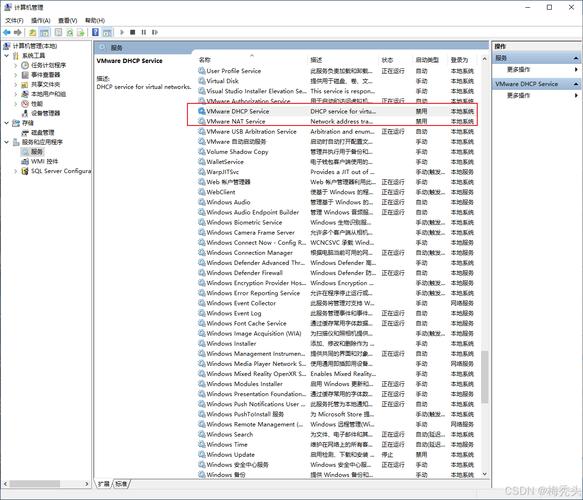Viewport: 583px width, 500px height.
Task: Click the WMI 控件 icon in tree
Action: point(25,161)
